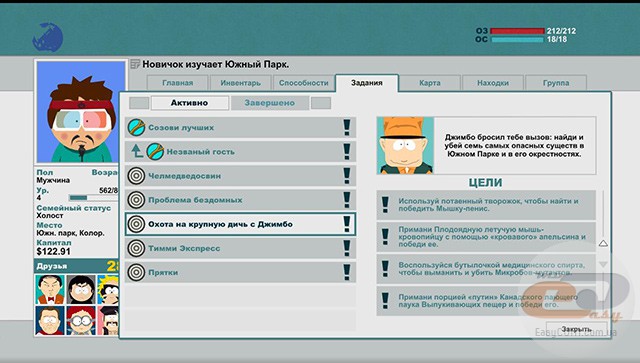Switch to the Активно quest filter

(189, 103)
